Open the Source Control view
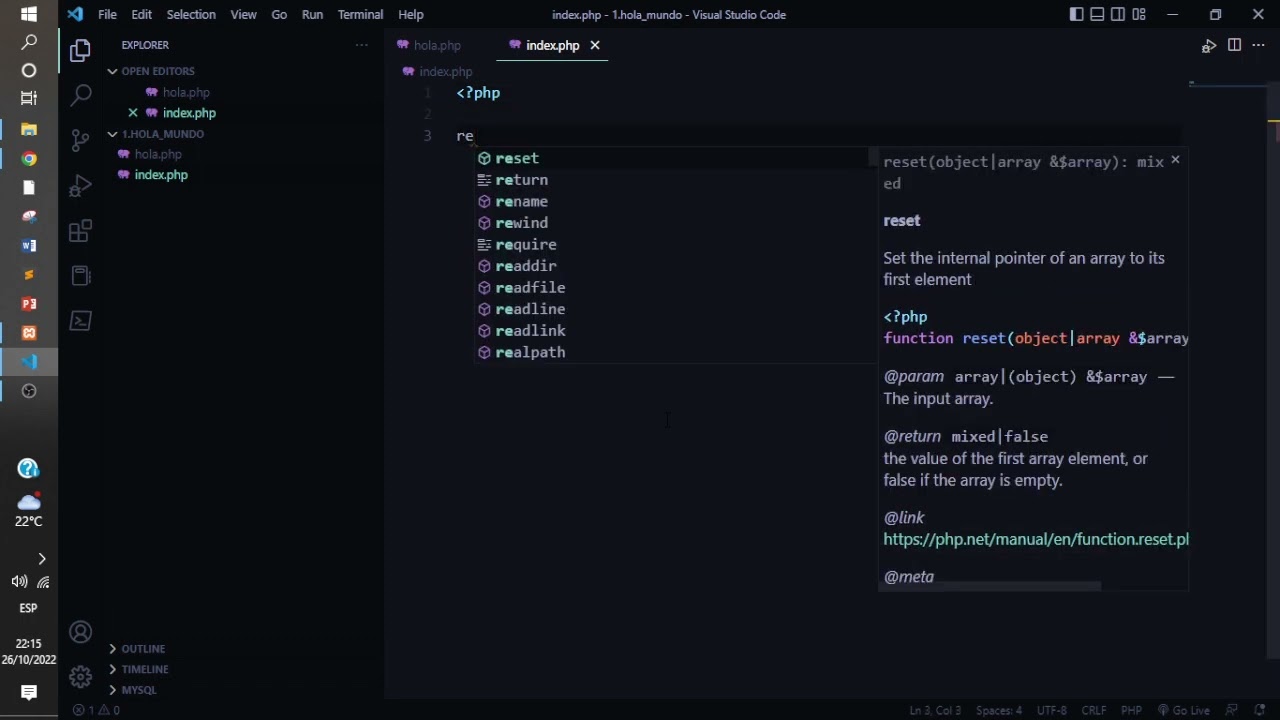 coord(81,140)
